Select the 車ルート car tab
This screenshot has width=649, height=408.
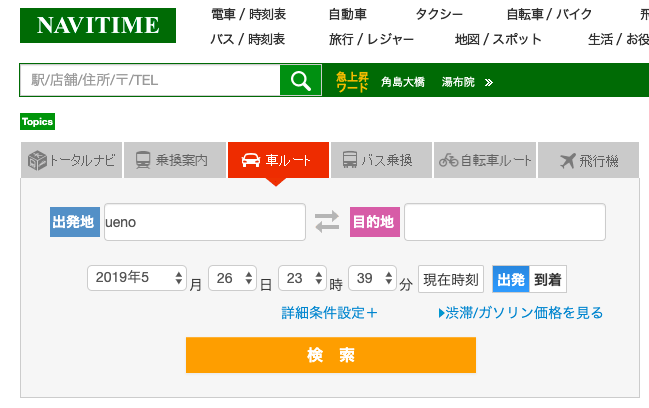[x=277, y=160]
